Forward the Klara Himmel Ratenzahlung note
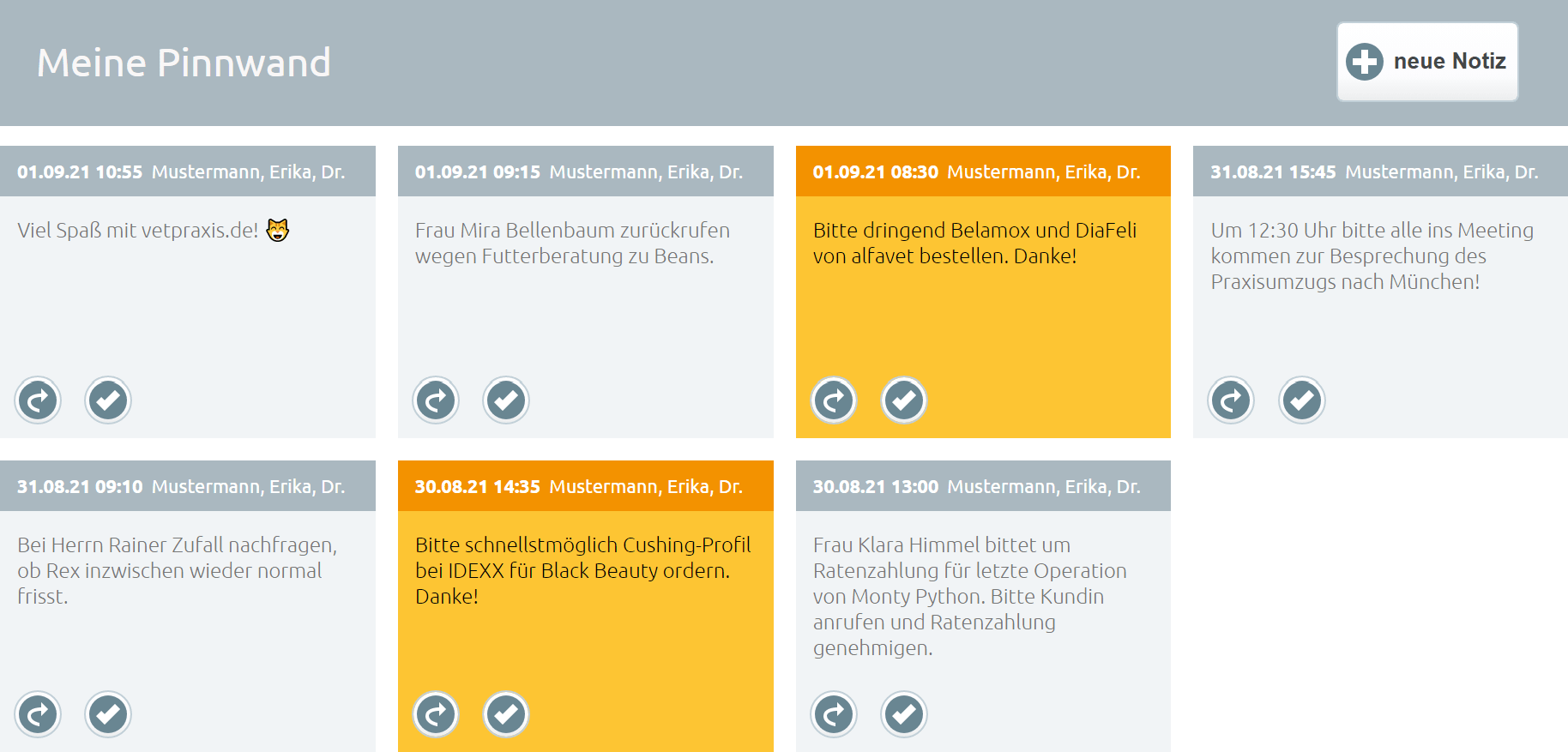 834,714
